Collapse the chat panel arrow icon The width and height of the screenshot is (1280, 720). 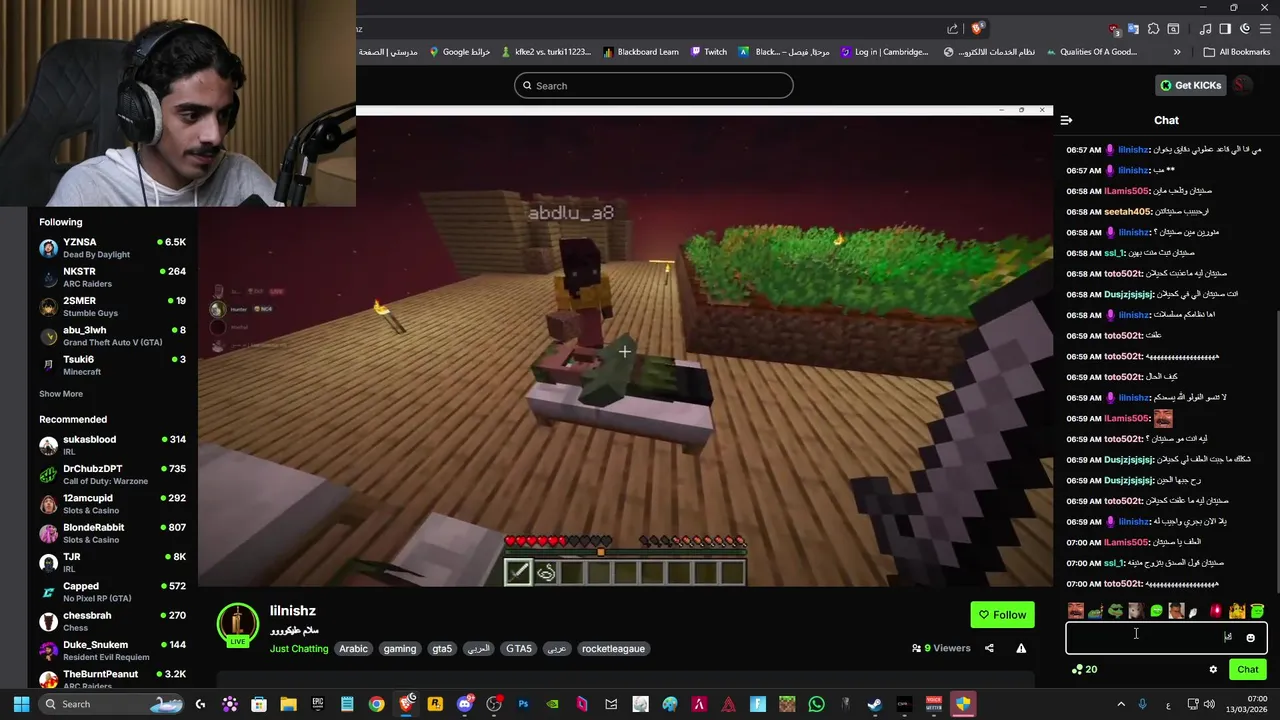point(1066,120)
